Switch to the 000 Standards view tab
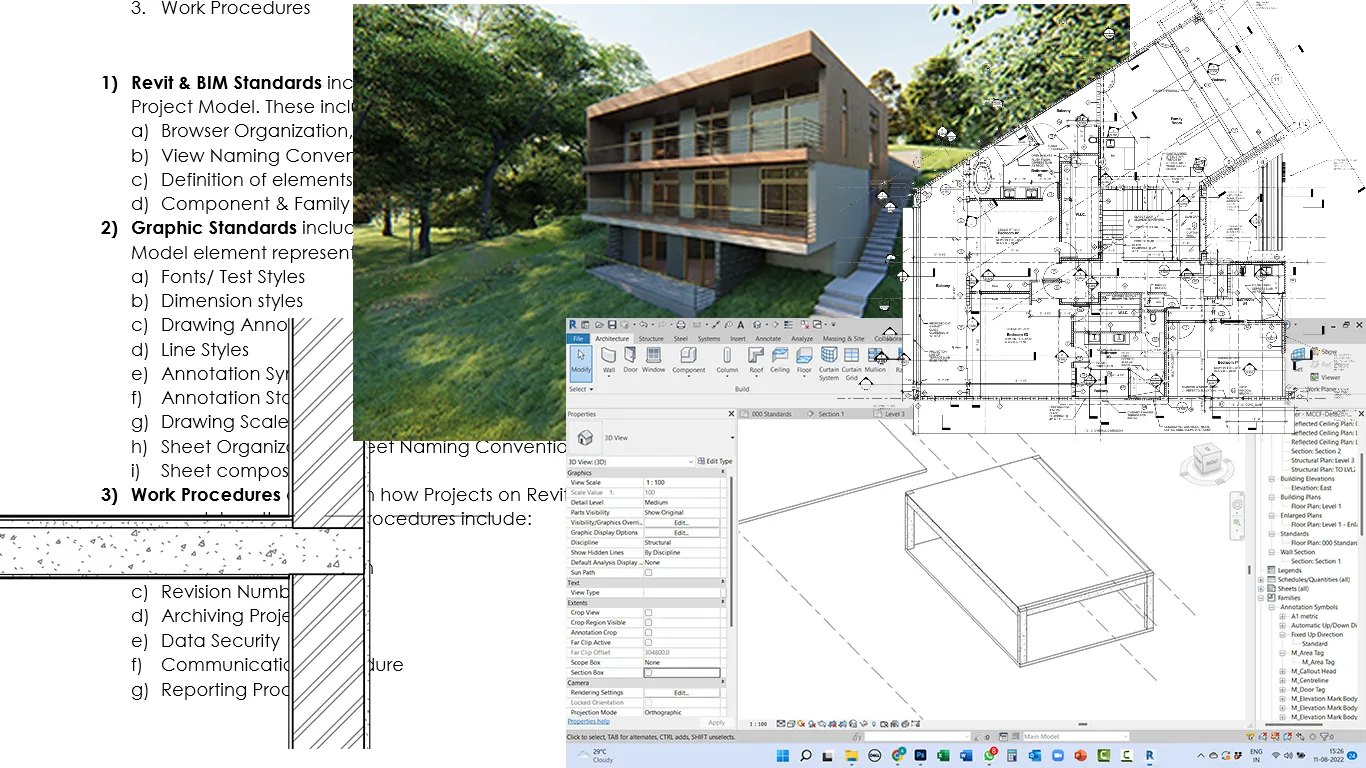 [769, 413]
